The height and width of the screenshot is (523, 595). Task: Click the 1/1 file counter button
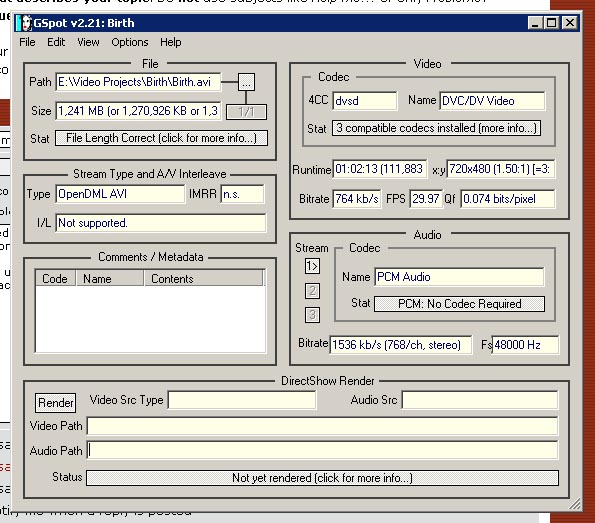246,112
